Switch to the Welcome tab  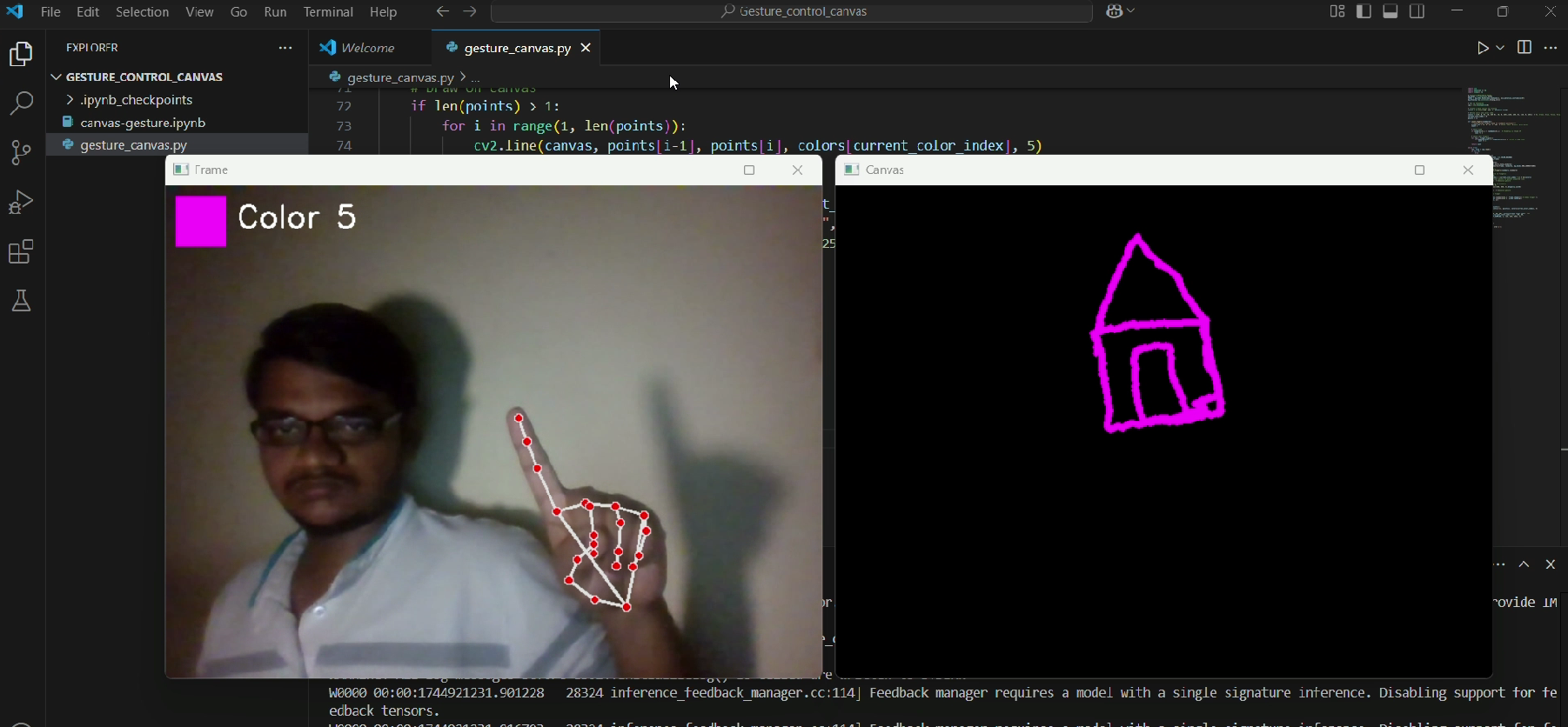(370, 48)
